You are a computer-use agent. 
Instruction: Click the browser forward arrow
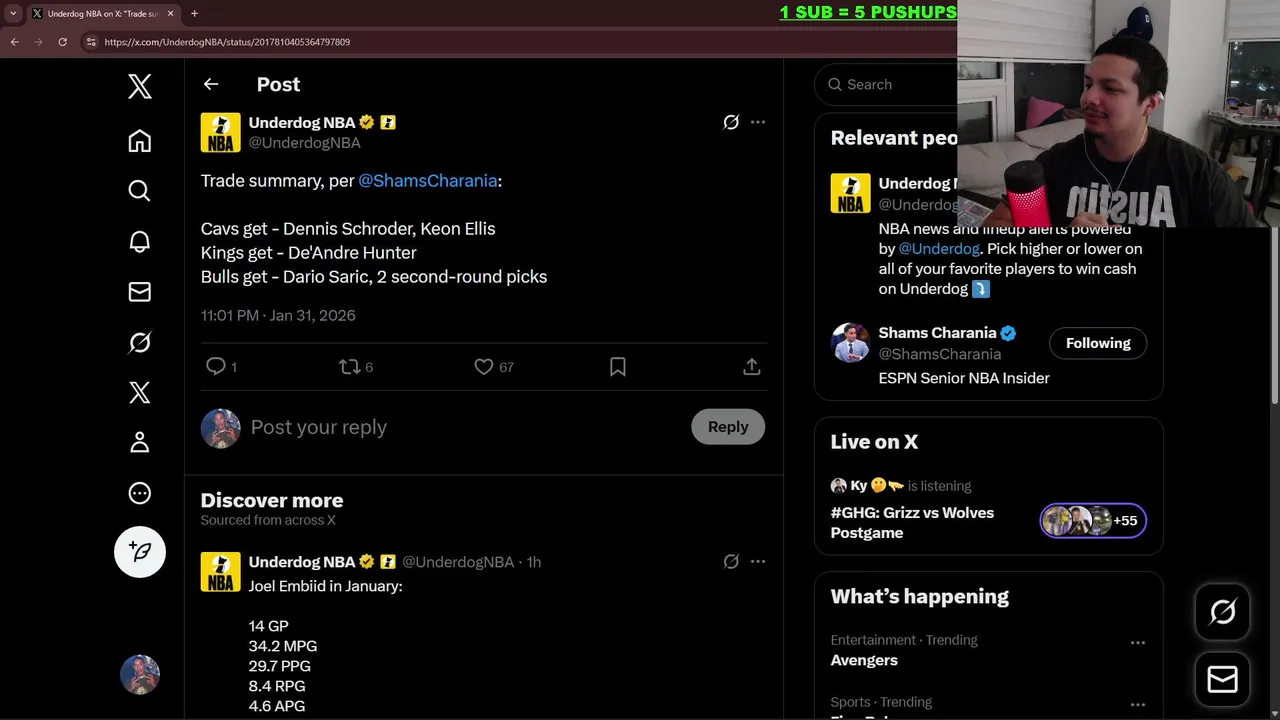click(x=38, y=42)
